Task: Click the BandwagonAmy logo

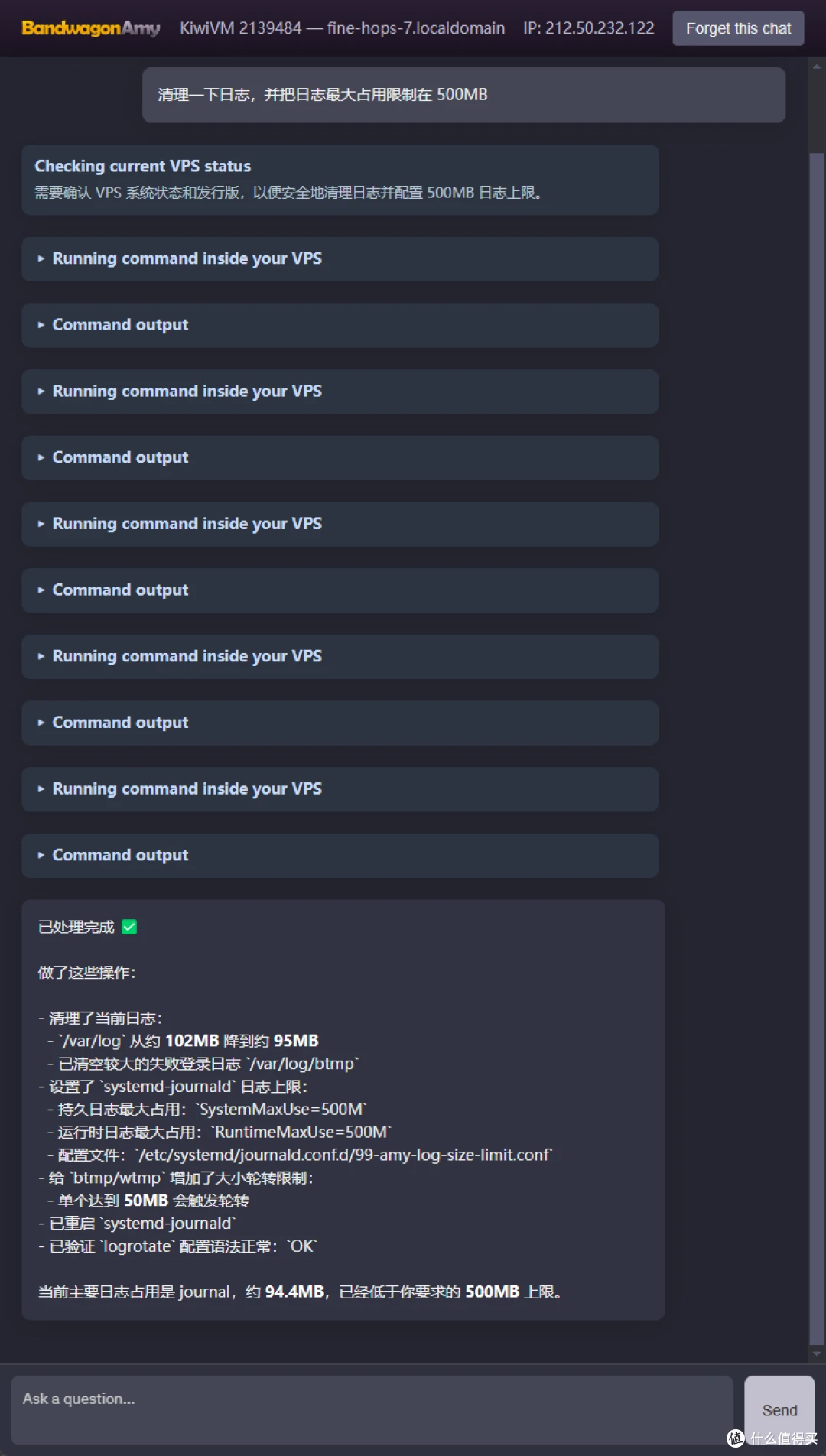Action: click(x=91, y=28)
